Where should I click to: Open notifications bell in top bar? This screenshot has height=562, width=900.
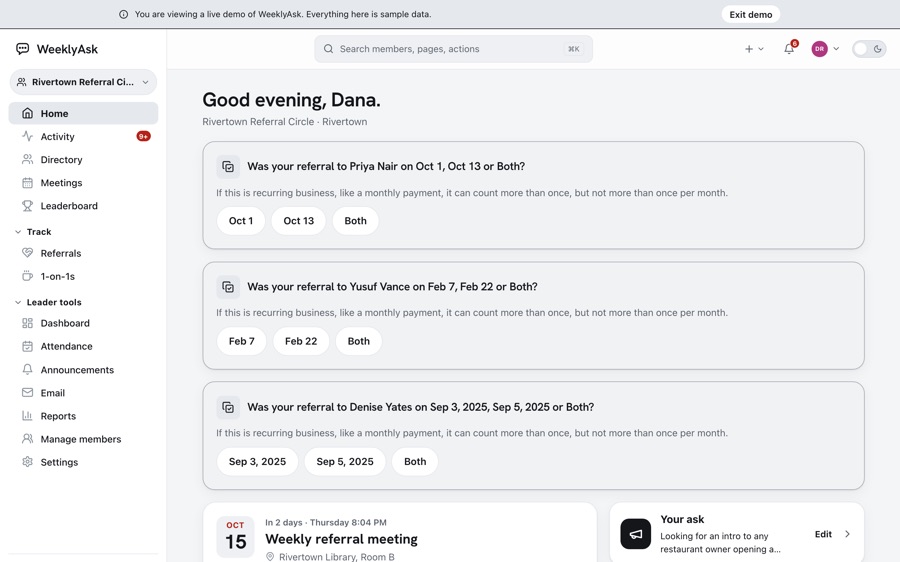789,49
